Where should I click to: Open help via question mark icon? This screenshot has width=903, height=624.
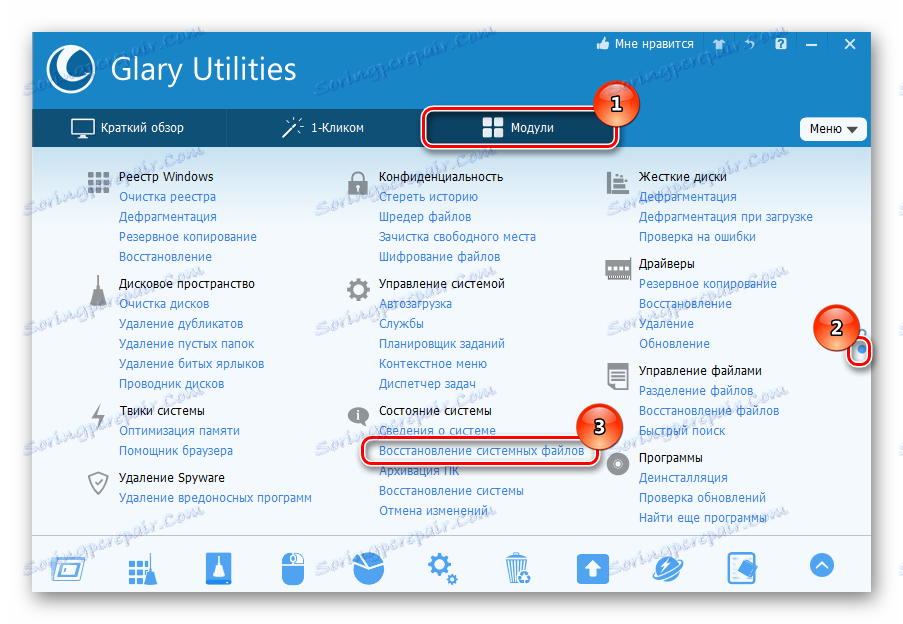click(780, 44)
